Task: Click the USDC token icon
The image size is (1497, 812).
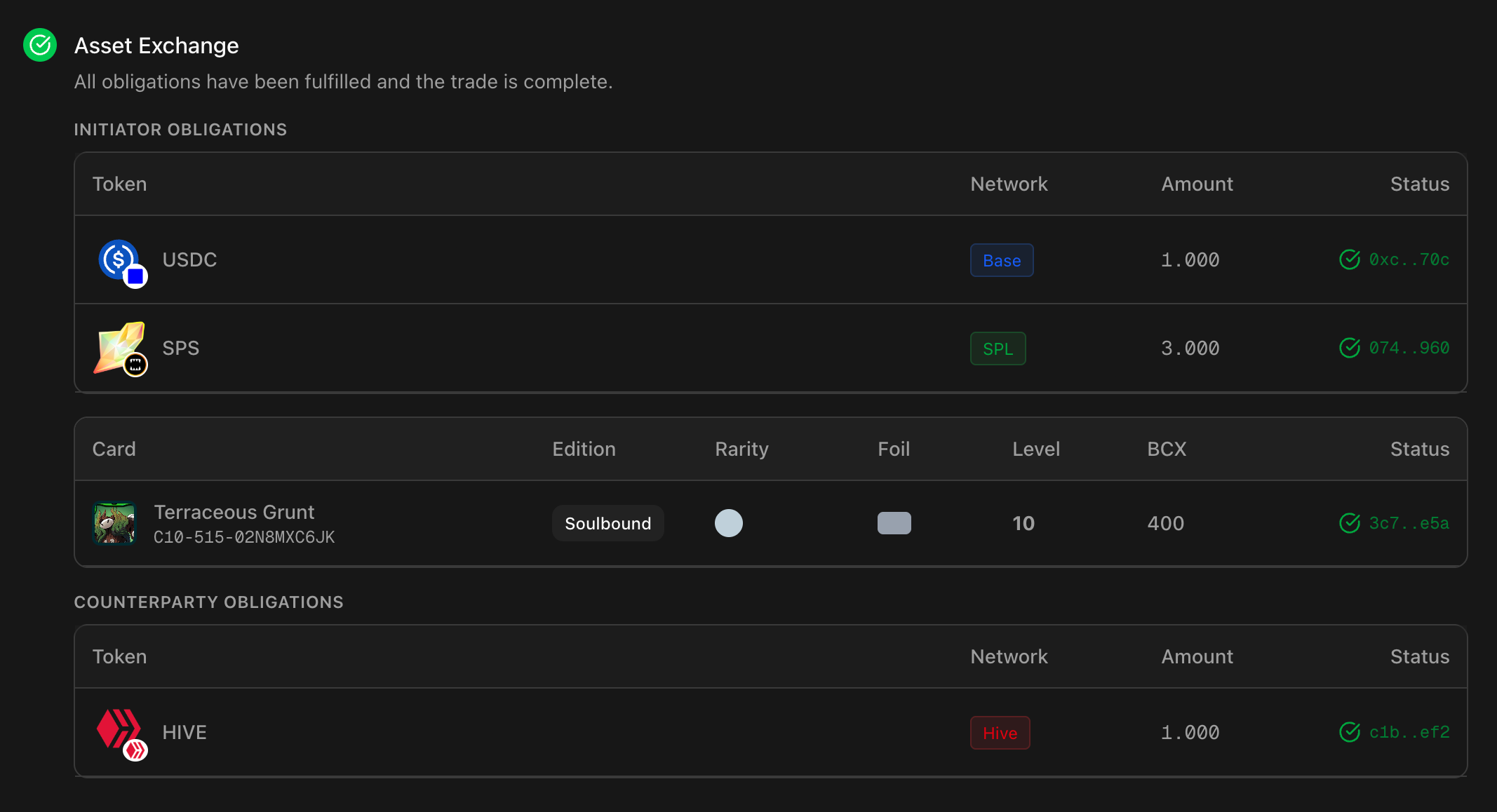Action: (x=119, y=260)
